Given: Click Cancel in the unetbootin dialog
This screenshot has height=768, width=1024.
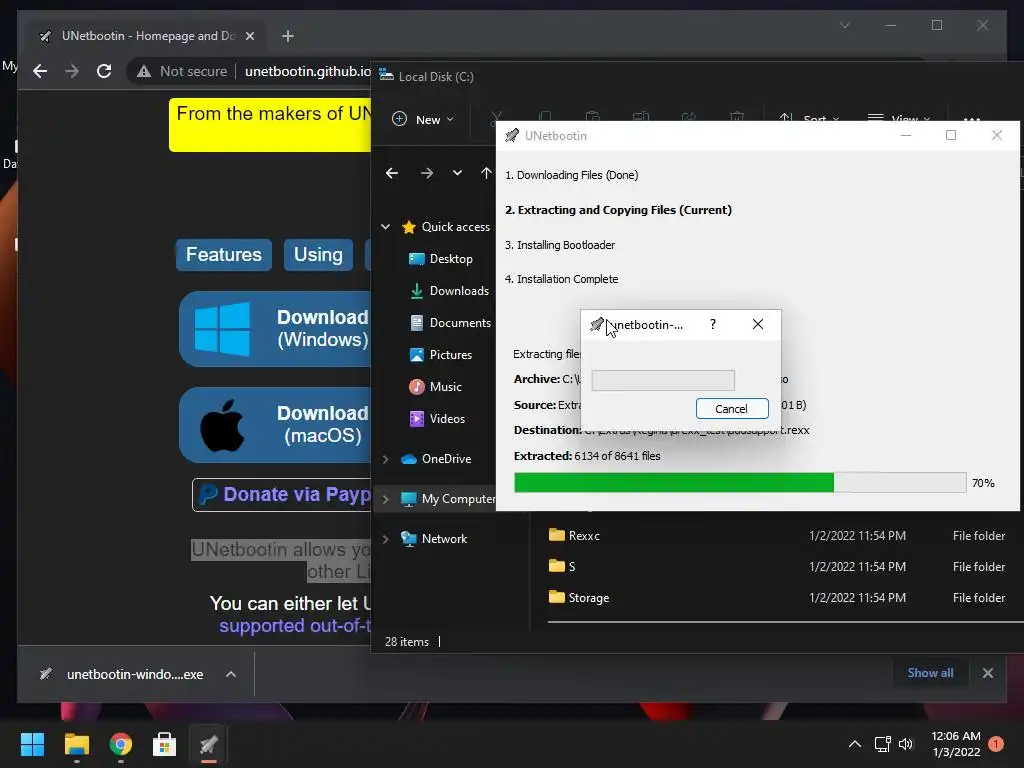Looking at the screenshot, I should [731, 409].
